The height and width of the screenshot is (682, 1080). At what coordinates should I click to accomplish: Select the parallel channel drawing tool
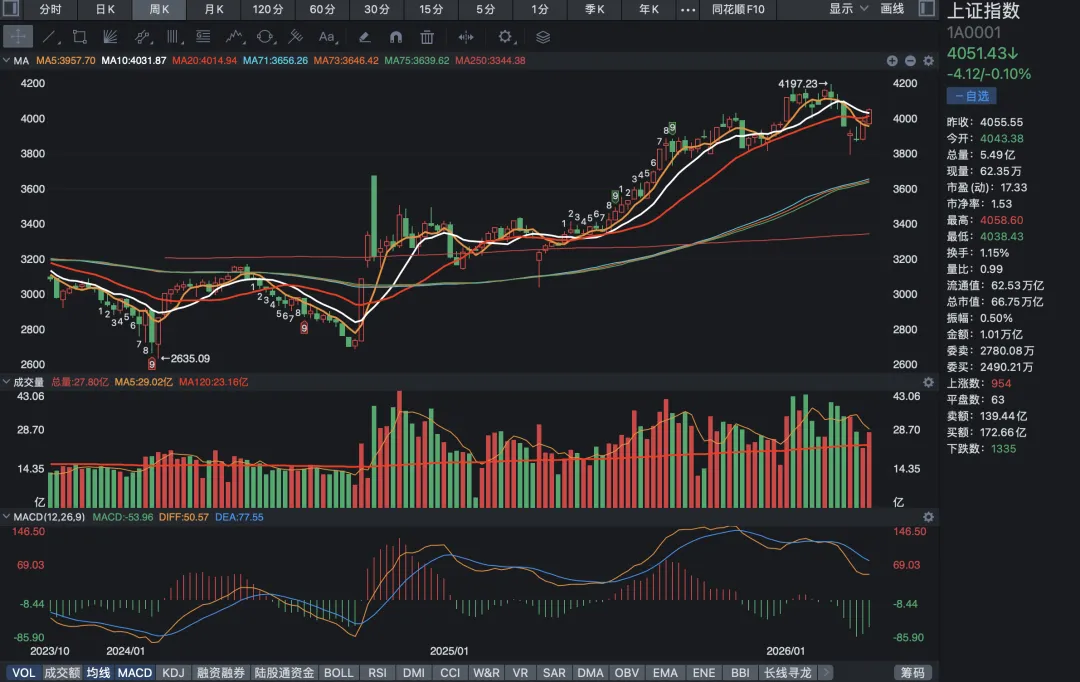[143, 37]
